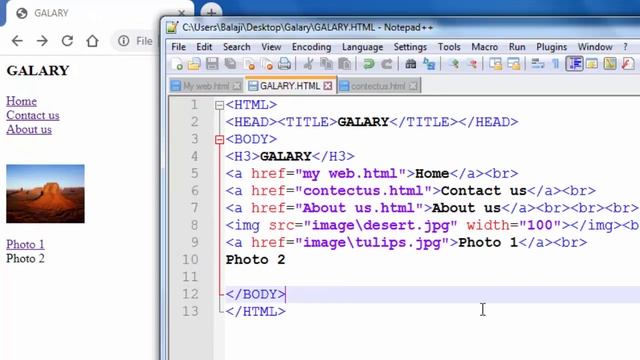The height and width of the screenshot is (360, 640).
Task: Open the Window menu
Action: coord(595,47)
